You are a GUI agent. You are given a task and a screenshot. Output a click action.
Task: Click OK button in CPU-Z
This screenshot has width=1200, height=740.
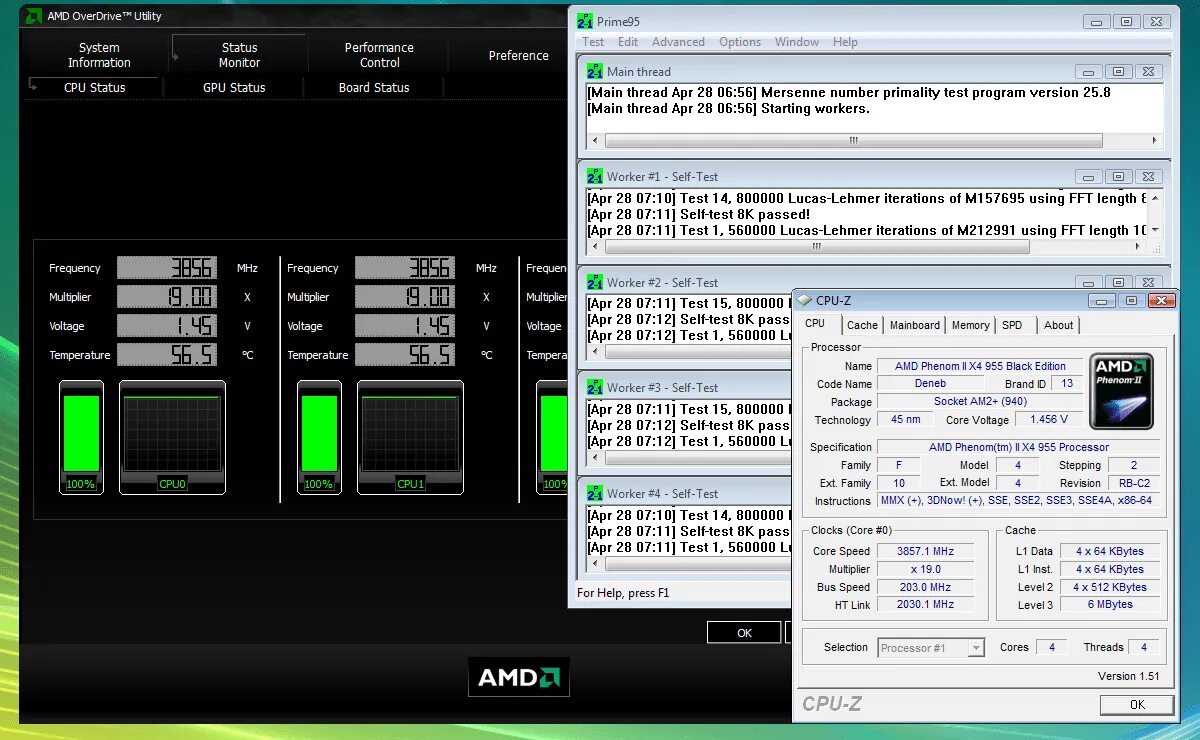(1137, 705)
